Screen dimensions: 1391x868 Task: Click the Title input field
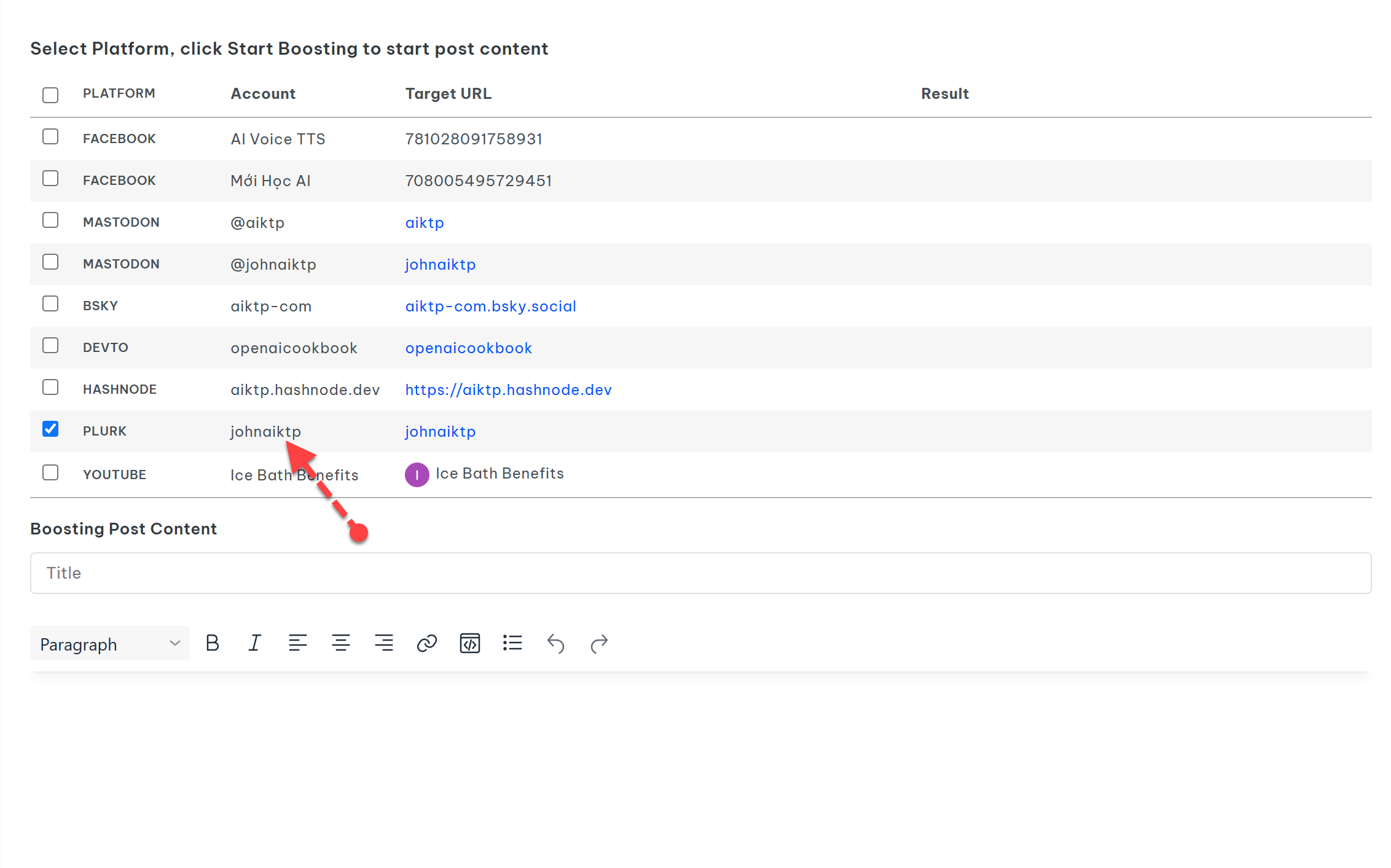(x=700, y=573)
